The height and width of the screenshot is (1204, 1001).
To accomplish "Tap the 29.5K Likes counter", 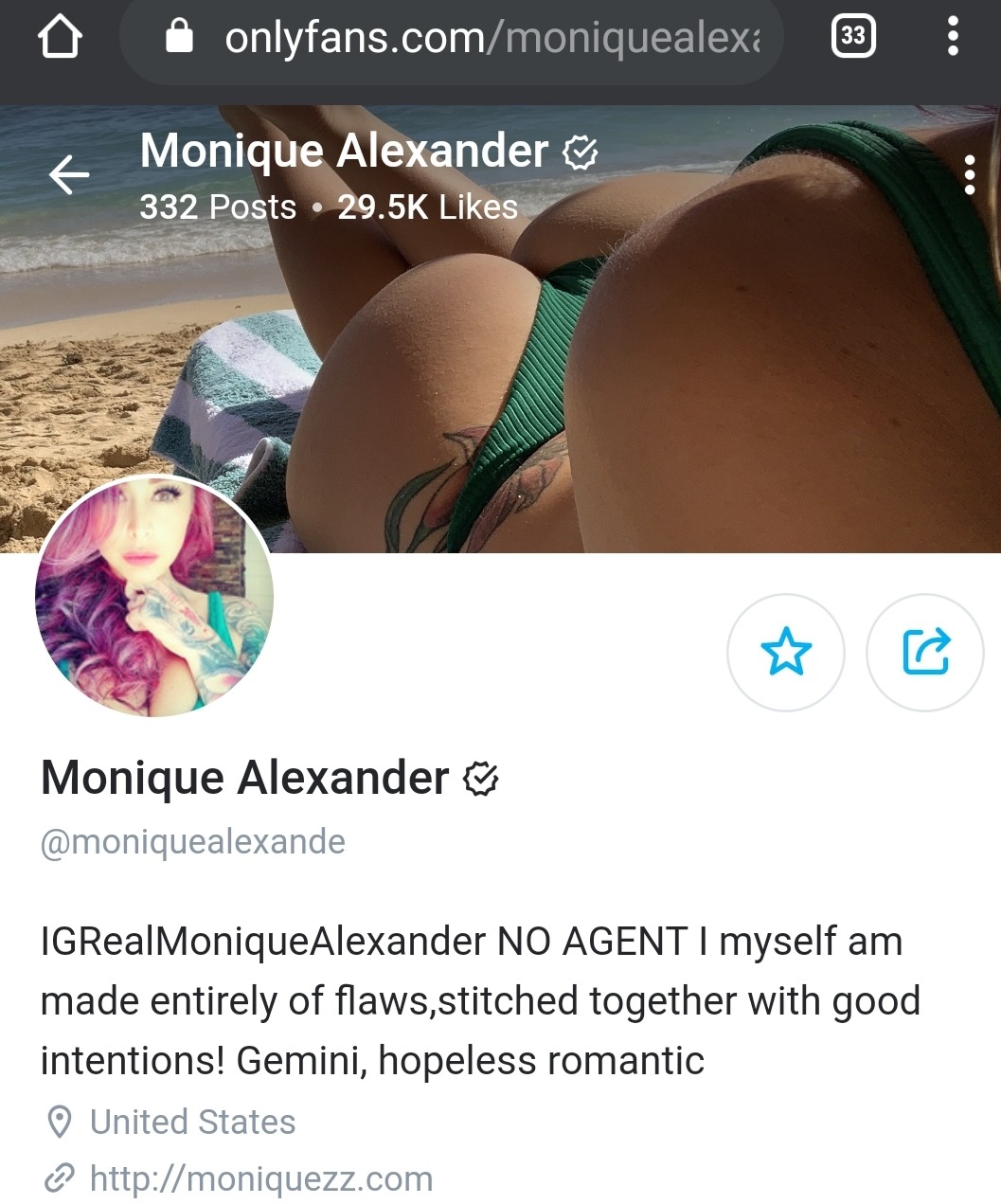I will click(428, 207).
